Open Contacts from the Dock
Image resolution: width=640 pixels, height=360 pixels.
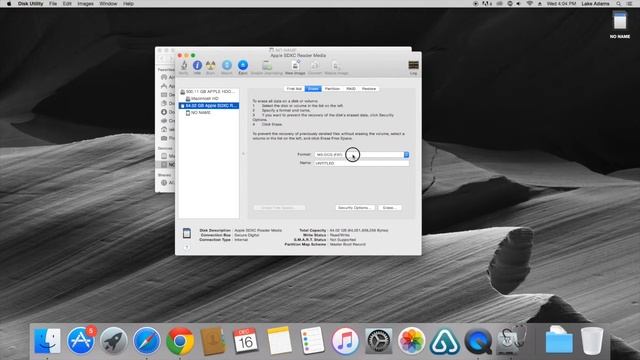(x=213, y=340)
